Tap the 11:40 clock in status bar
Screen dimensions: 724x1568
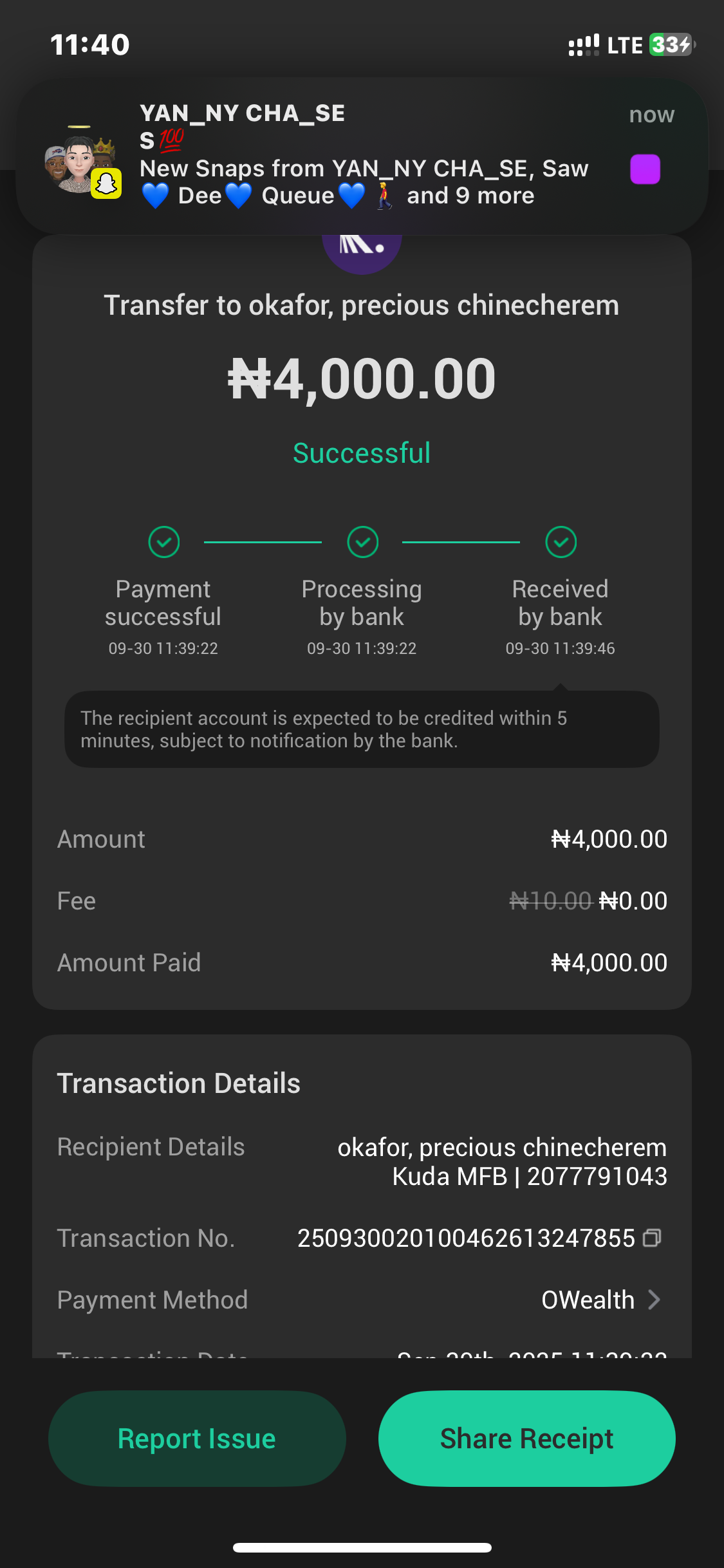click(90, 45)
